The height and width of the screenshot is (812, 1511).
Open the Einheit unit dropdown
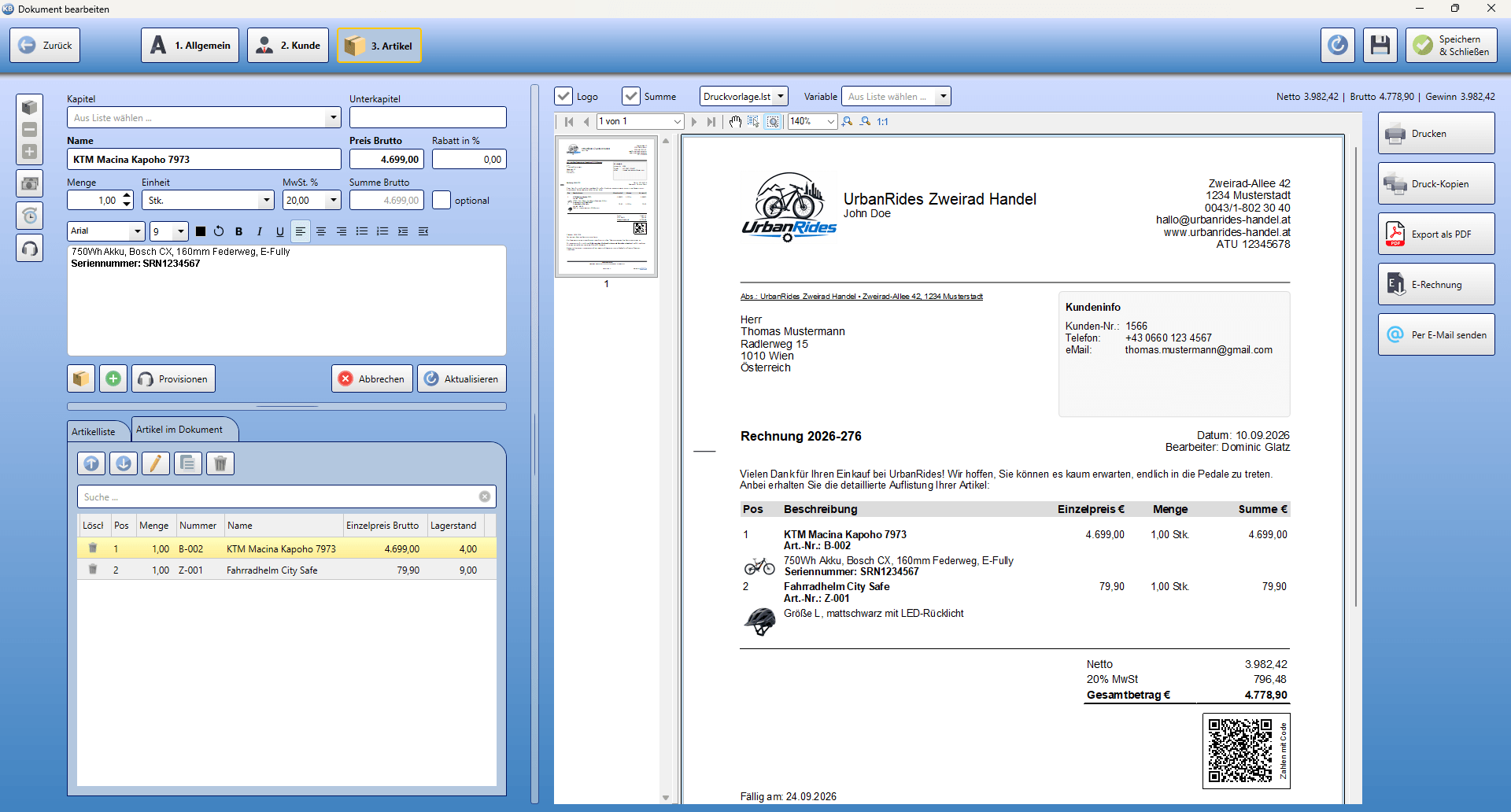266,201
